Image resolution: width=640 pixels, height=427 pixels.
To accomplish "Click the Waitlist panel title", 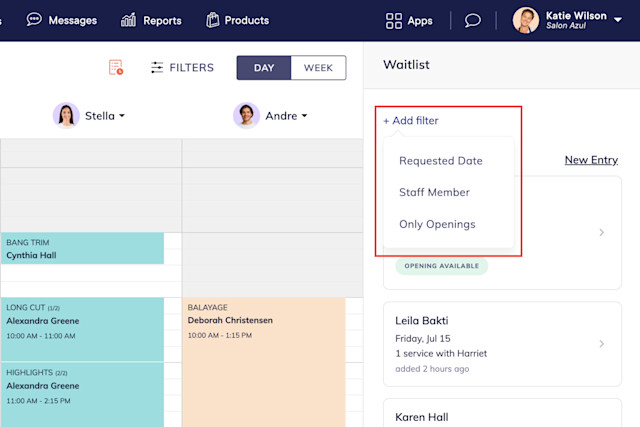I will (406, 64).
